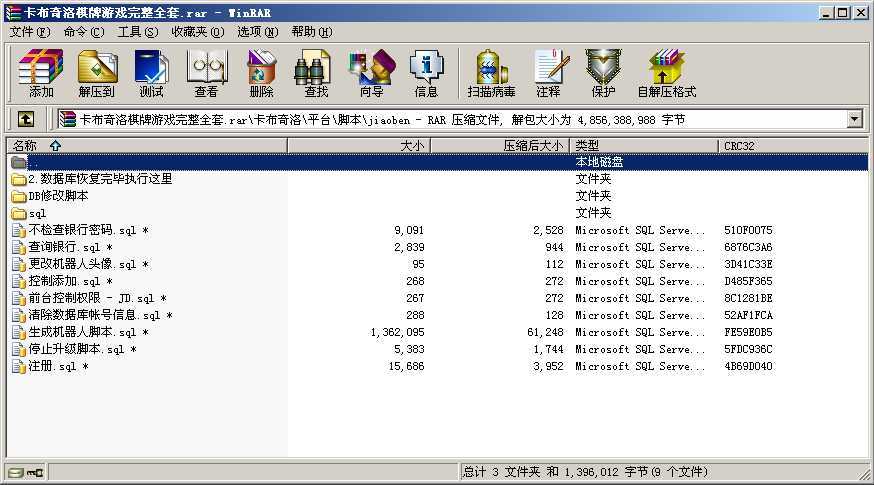Open the Find (查找) binoculars tool
The height and width of the screenshot is (485, 874).
click(x=315, y=73)
